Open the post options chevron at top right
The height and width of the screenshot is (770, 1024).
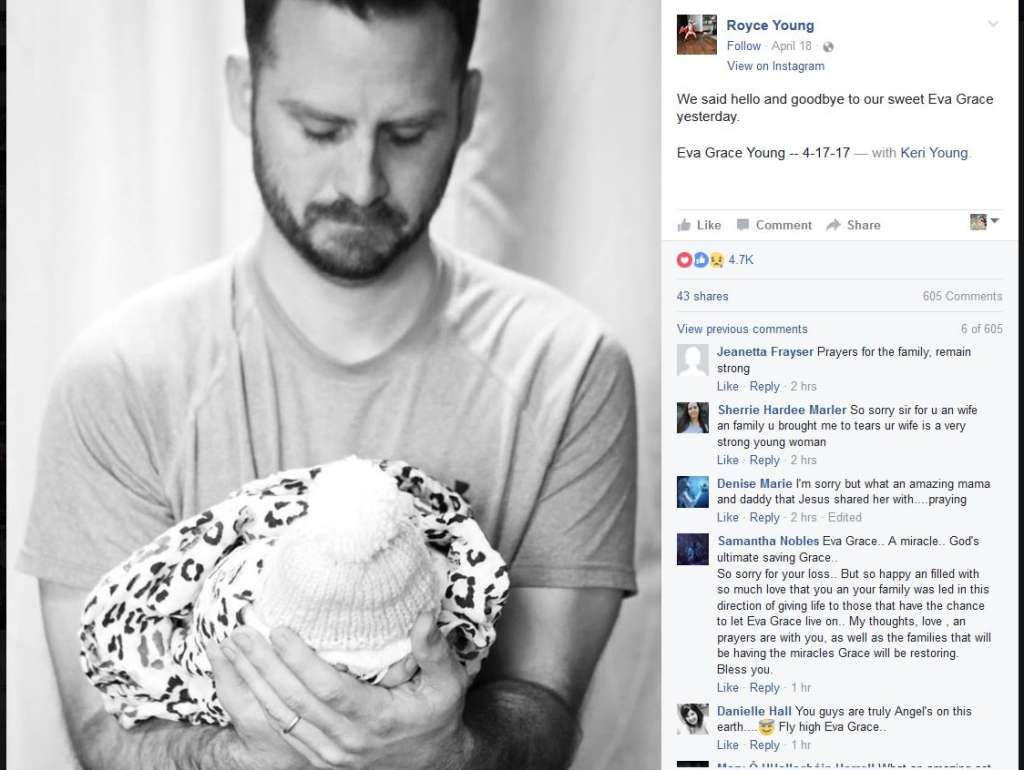point(993,24)
